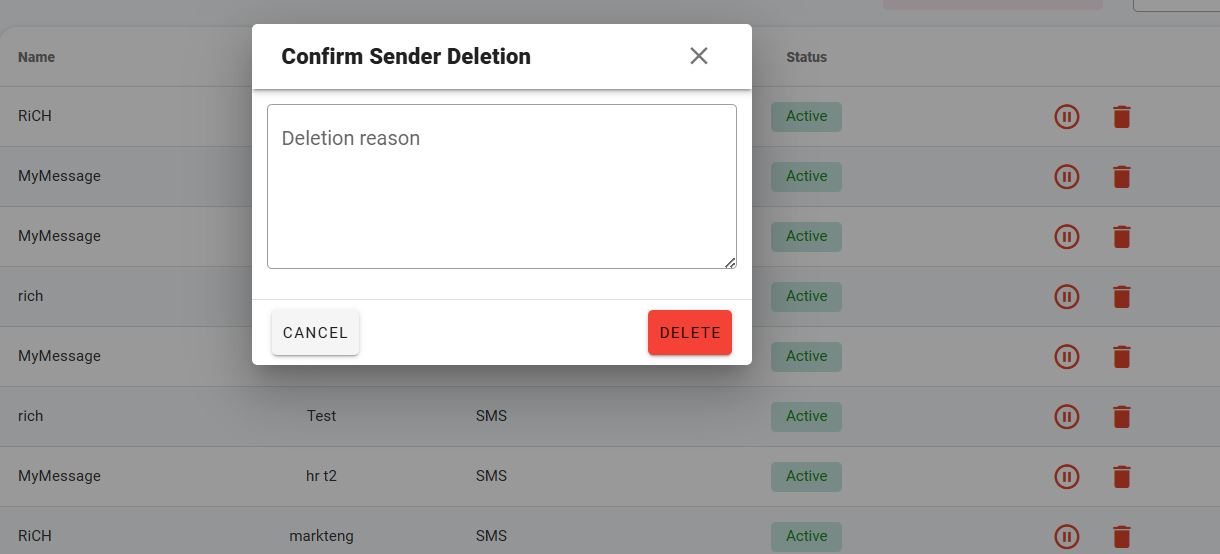Grab the textarea resize handle corner
1220x554 pixels.
[730, 262]
